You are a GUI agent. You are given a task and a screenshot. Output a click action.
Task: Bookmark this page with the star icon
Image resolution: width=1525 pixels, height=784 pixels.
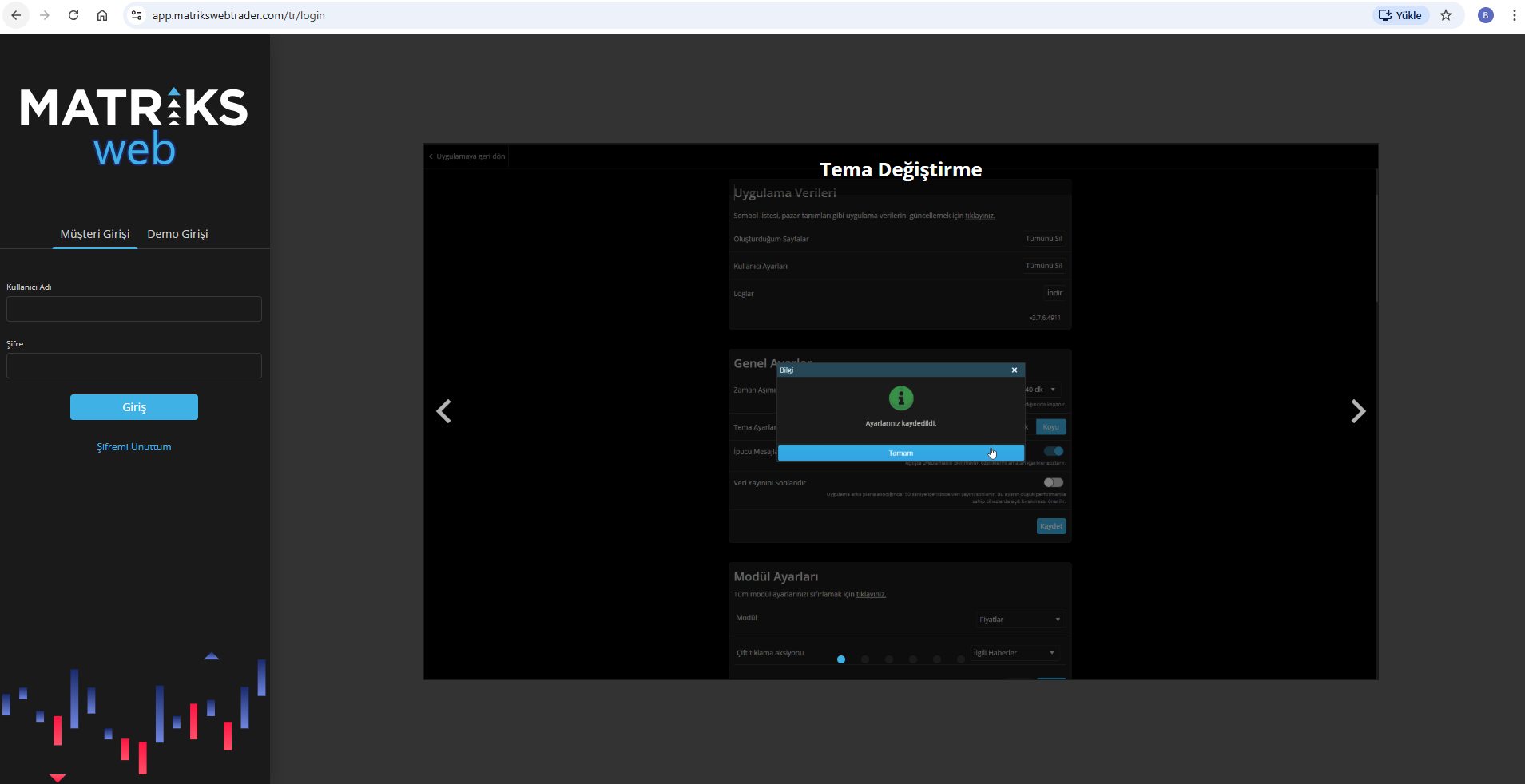[x=1446, y=15]
